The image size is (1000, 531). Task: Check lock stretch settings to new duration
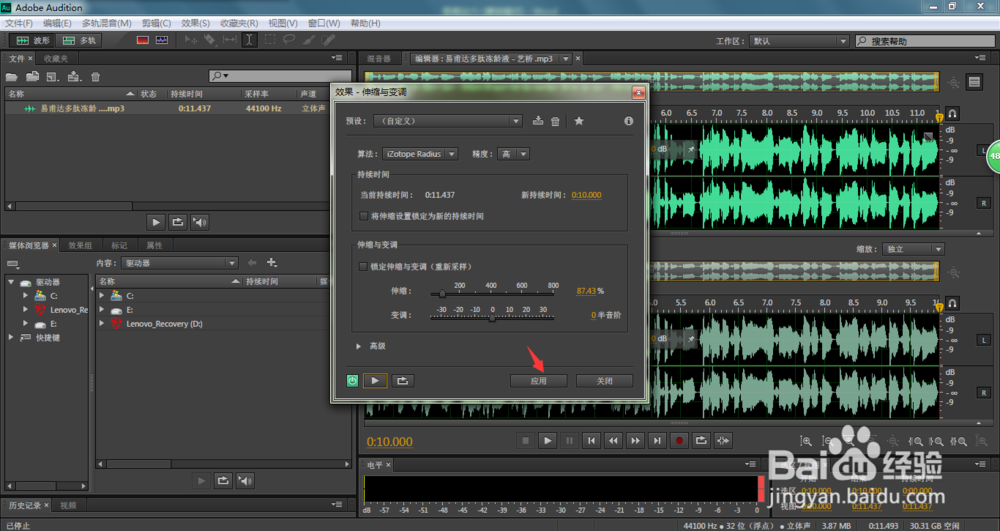pyautogui.click(x=364, y=216)
